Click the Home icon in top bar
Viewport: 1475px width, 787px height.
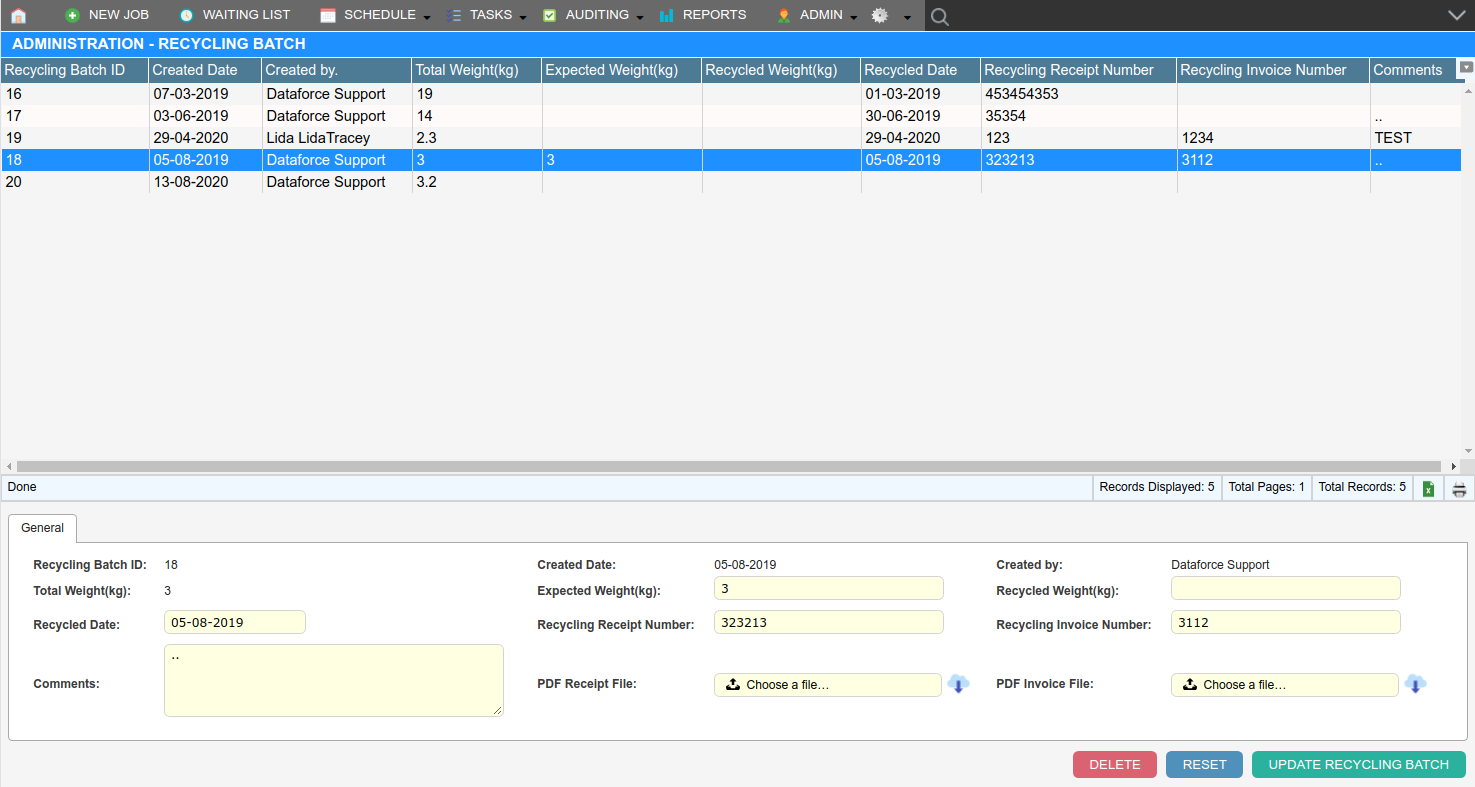click(x=18, y=16)
